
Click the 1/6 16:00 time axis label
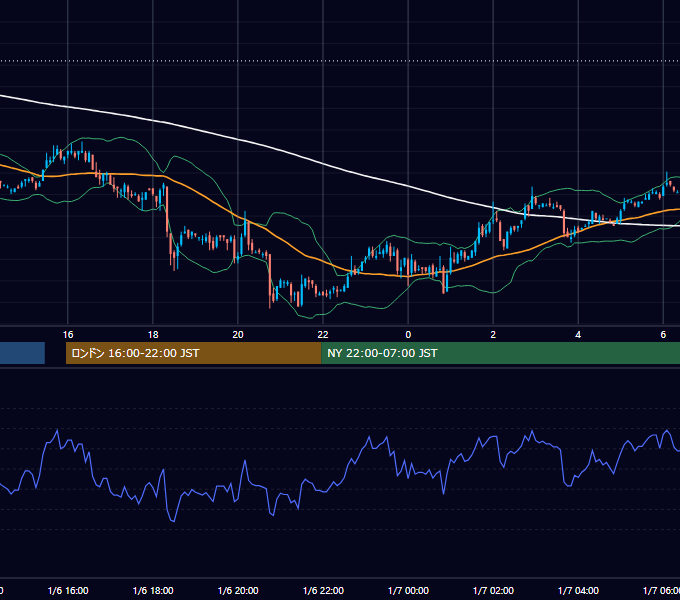click(68, 590)
